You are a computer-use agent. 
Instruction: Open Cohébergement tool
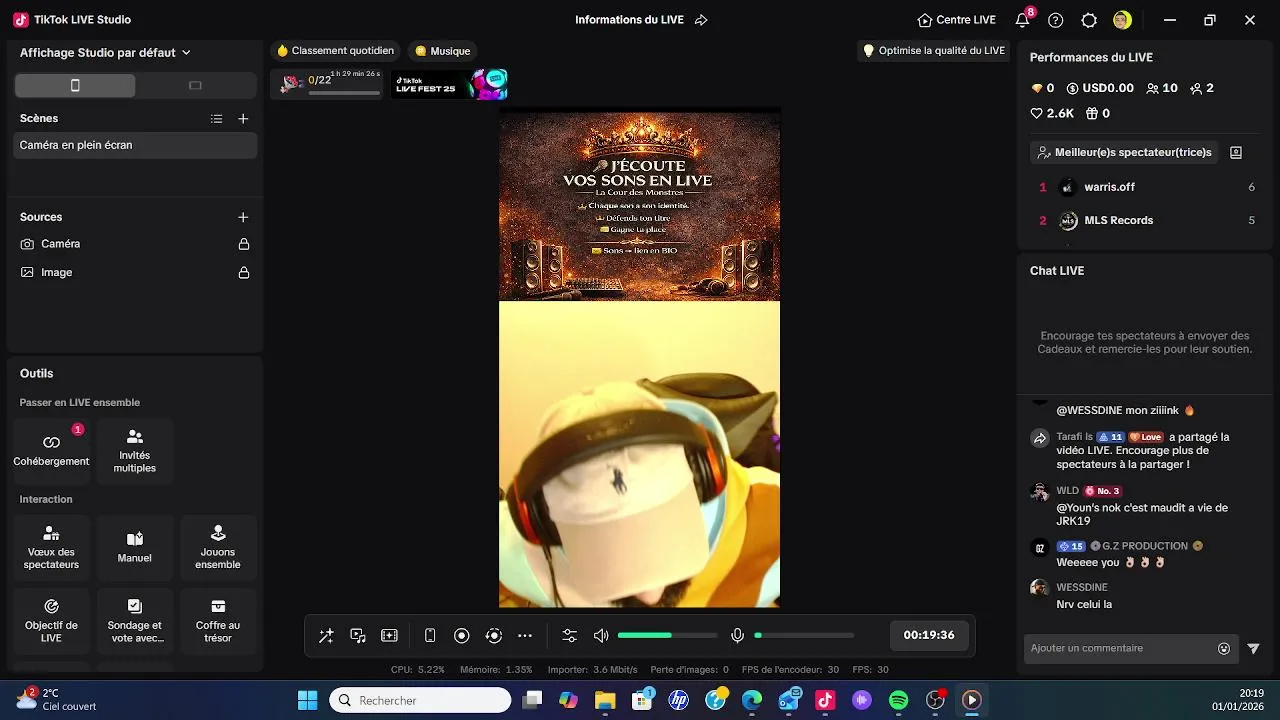point(51,450)
